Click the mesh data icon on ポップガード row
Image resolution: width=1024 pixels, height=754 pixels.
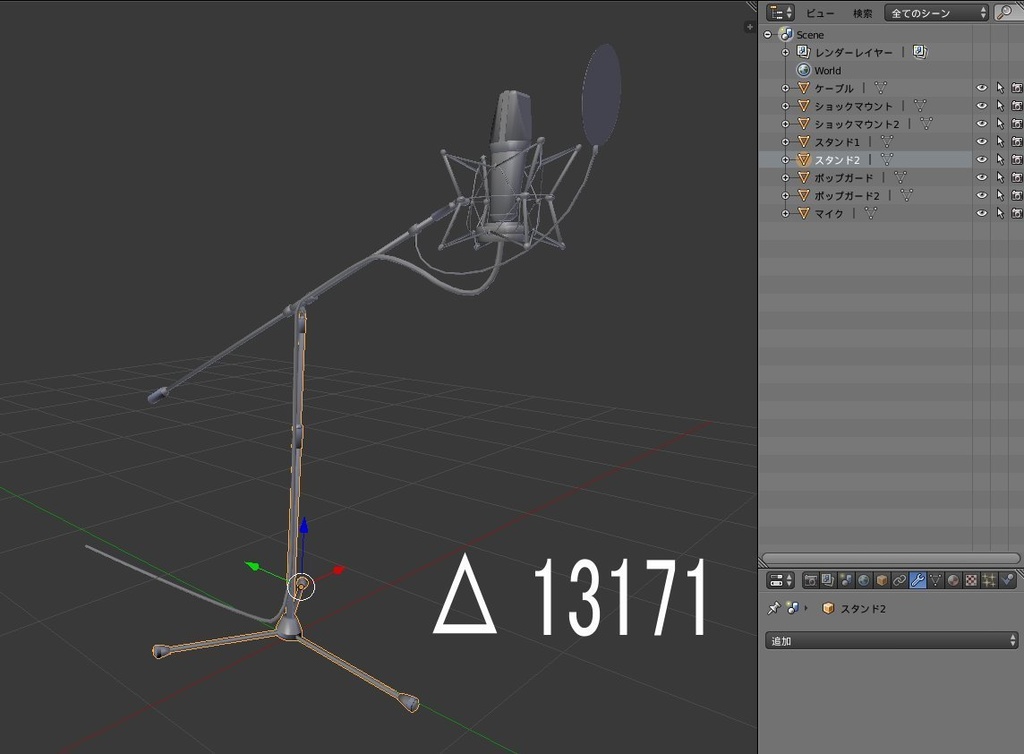click(900, 177)
